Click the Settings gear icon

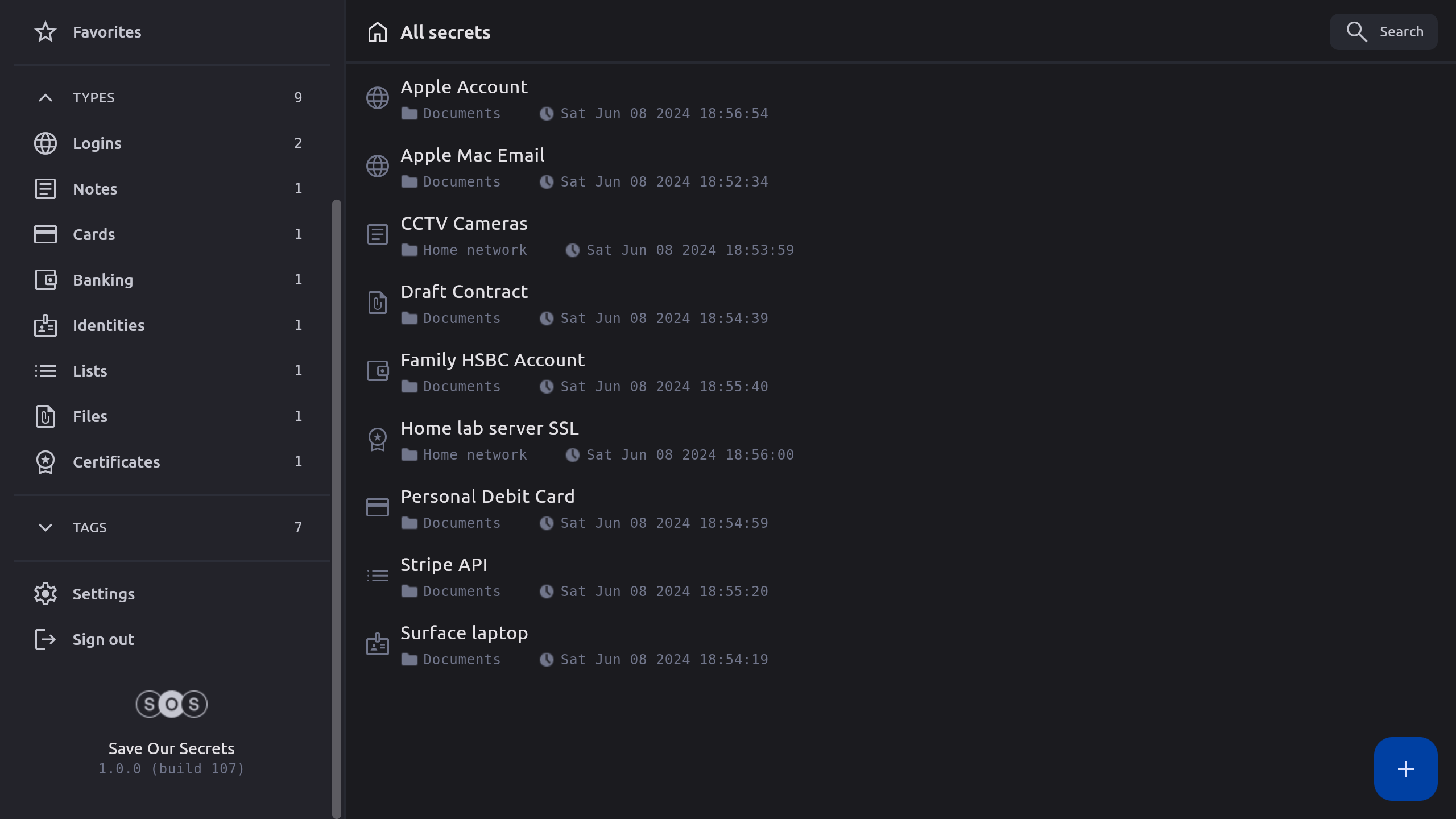tap(45, 594)
